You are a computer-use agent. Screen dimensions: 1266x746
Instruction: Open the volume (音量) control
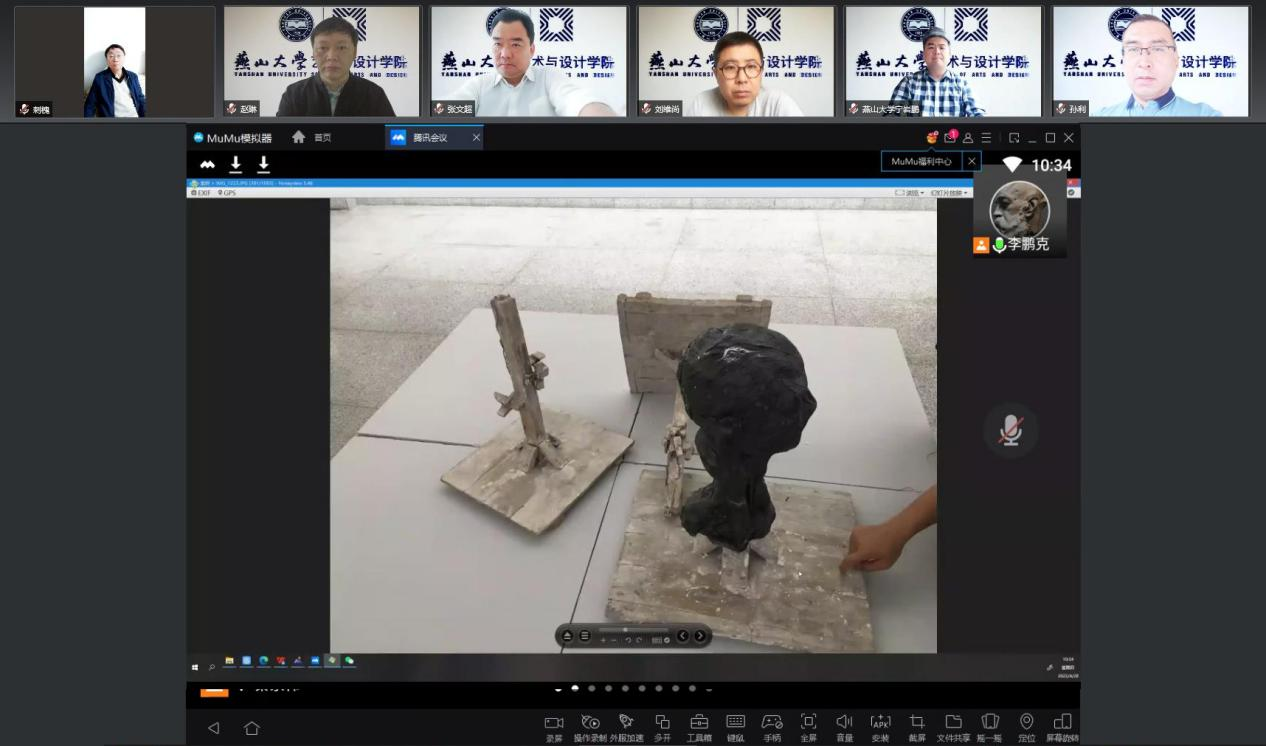coord(844,723)
